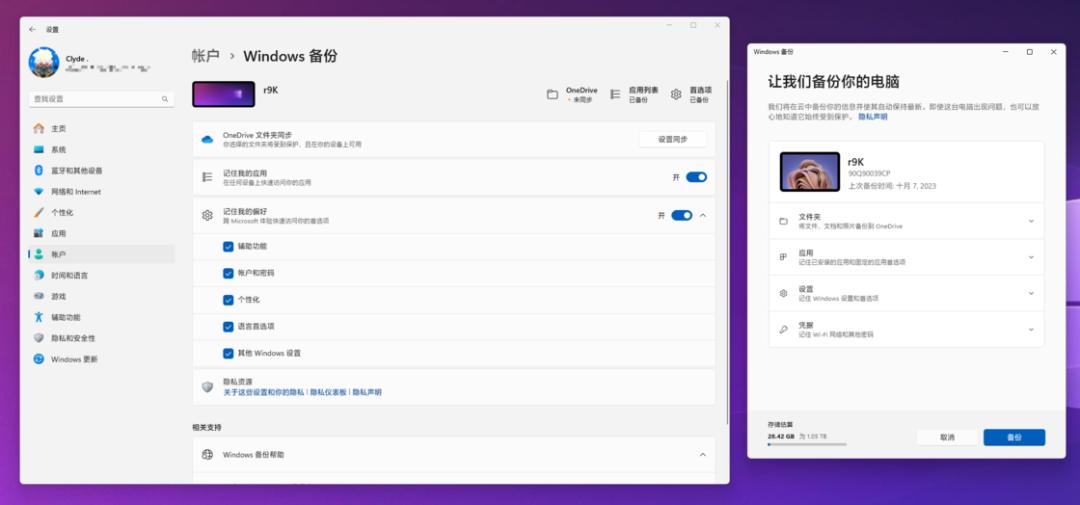Click the 隐私资源 shield icon
Viewport: 1080px width, 505px height.
tap(207, 387)
